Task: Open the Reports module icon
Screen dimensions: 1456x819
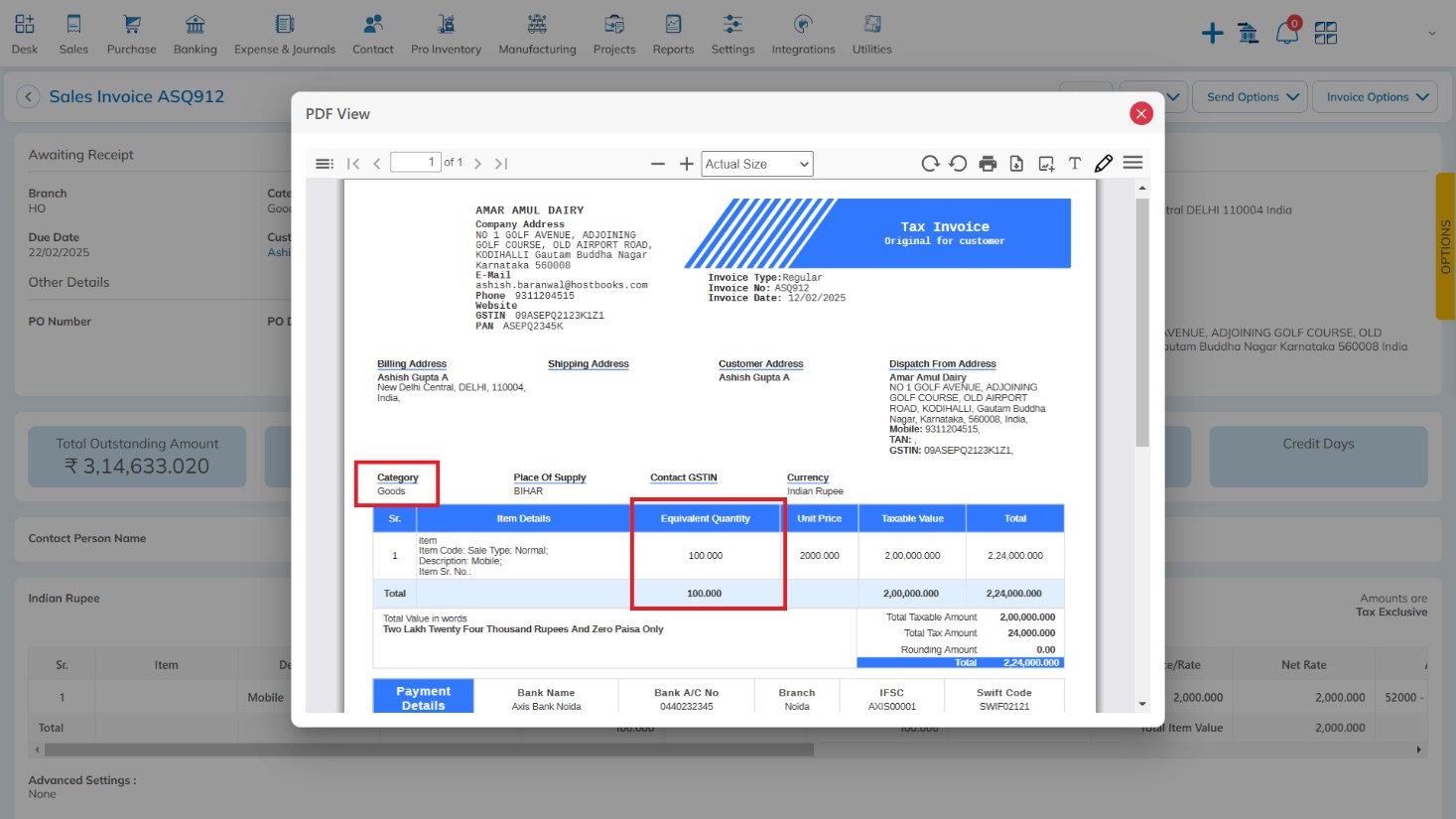Action: 673,34
